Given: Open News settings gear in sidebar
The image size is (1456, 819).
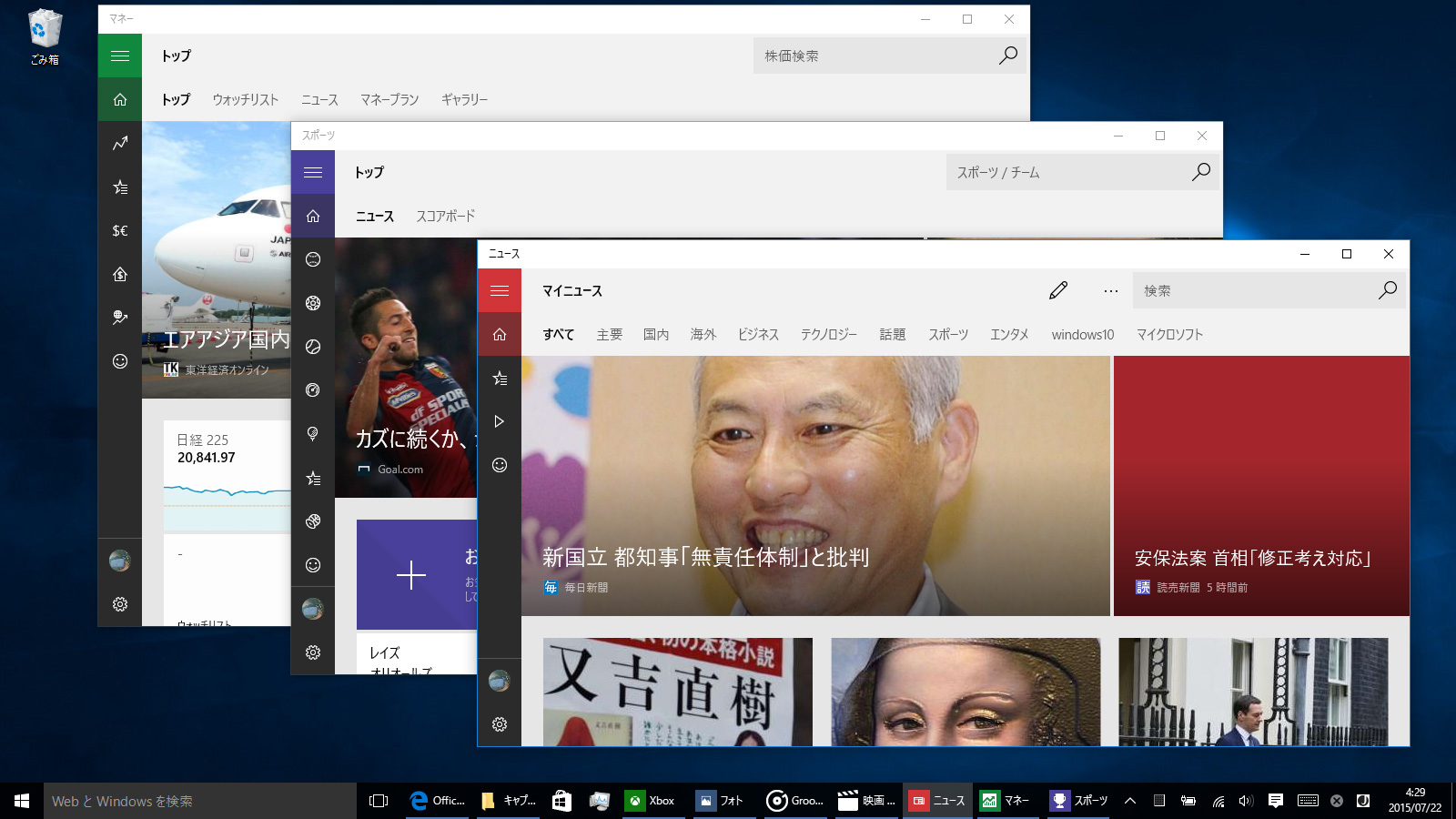Looking at the screenshot, I should [x=500, y=724].
